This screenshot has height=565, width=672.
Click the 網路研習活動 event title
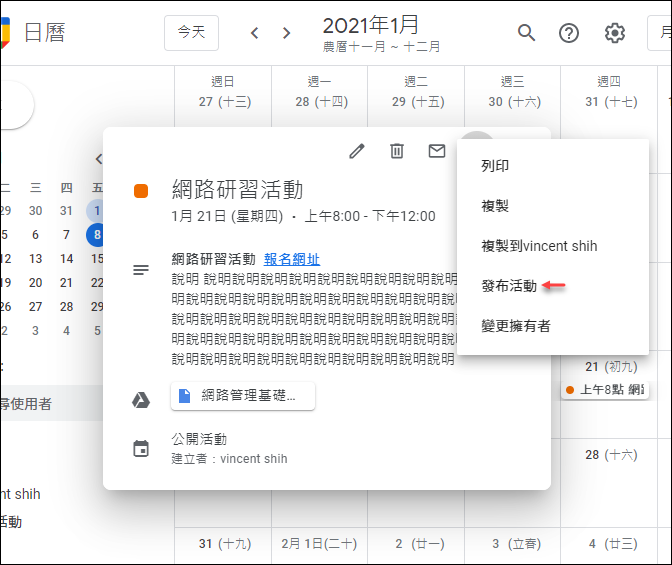[x=237, y=189]
